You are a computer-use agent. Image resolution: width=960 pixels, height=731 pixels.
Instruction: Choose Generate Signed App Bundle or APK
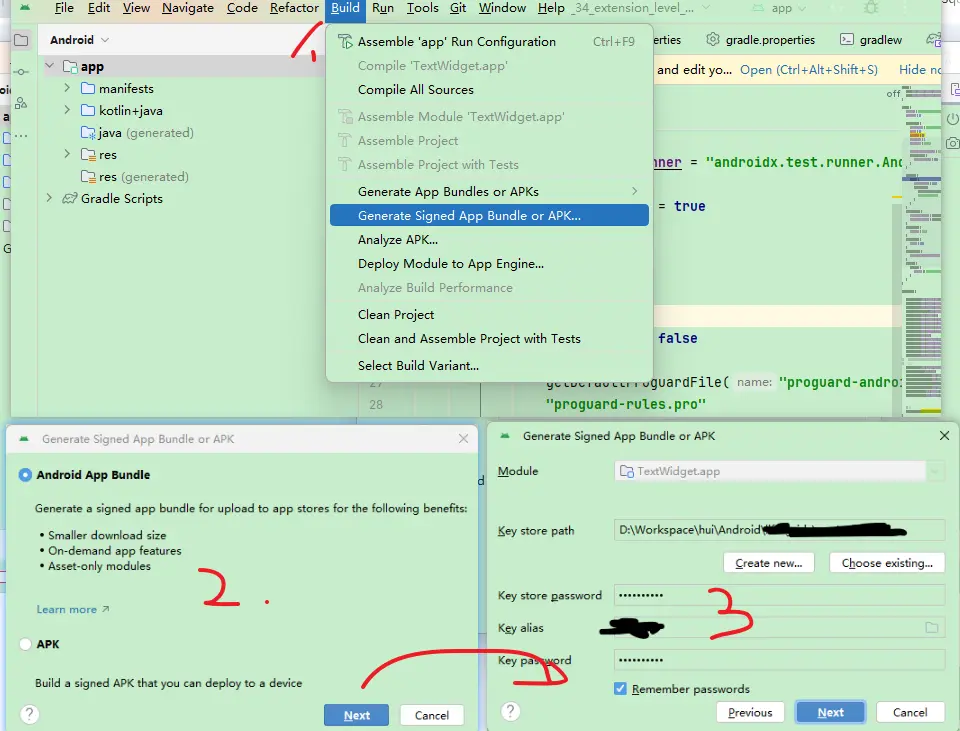click(x=469, y=215)
